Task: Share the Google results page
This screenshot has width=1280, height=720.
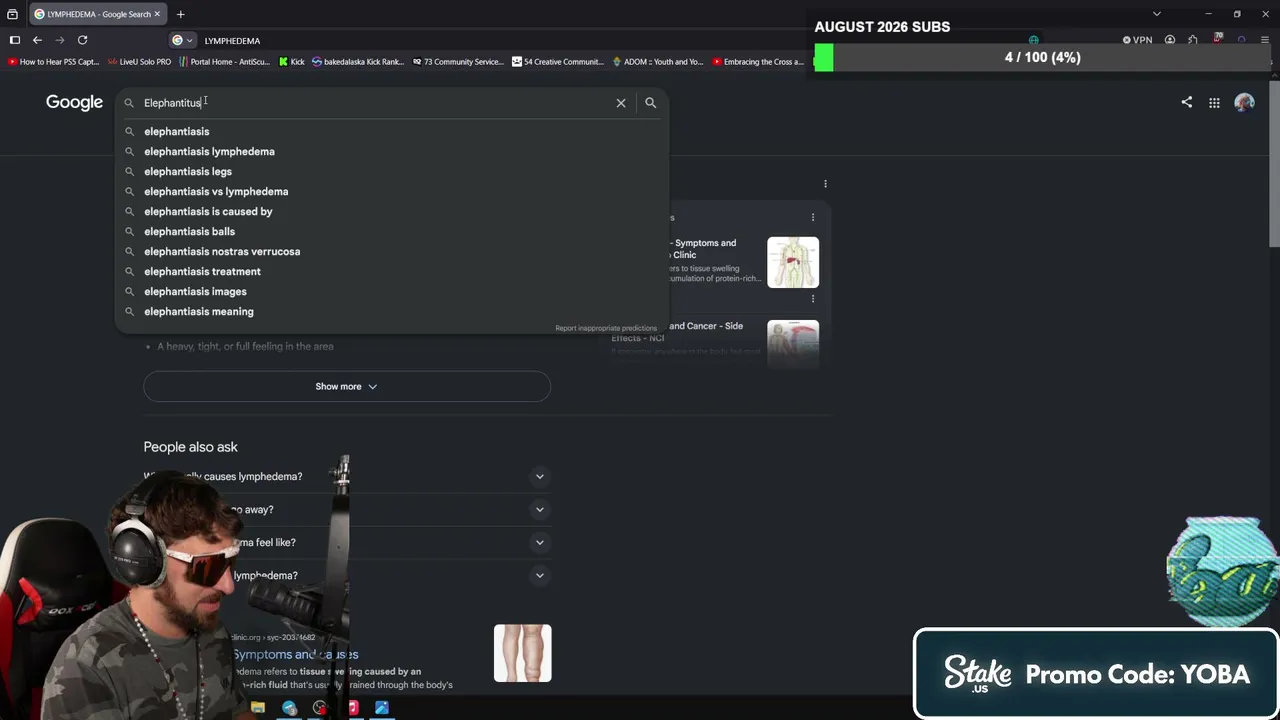Action: pyautogui.click(x=1186, y=102)
